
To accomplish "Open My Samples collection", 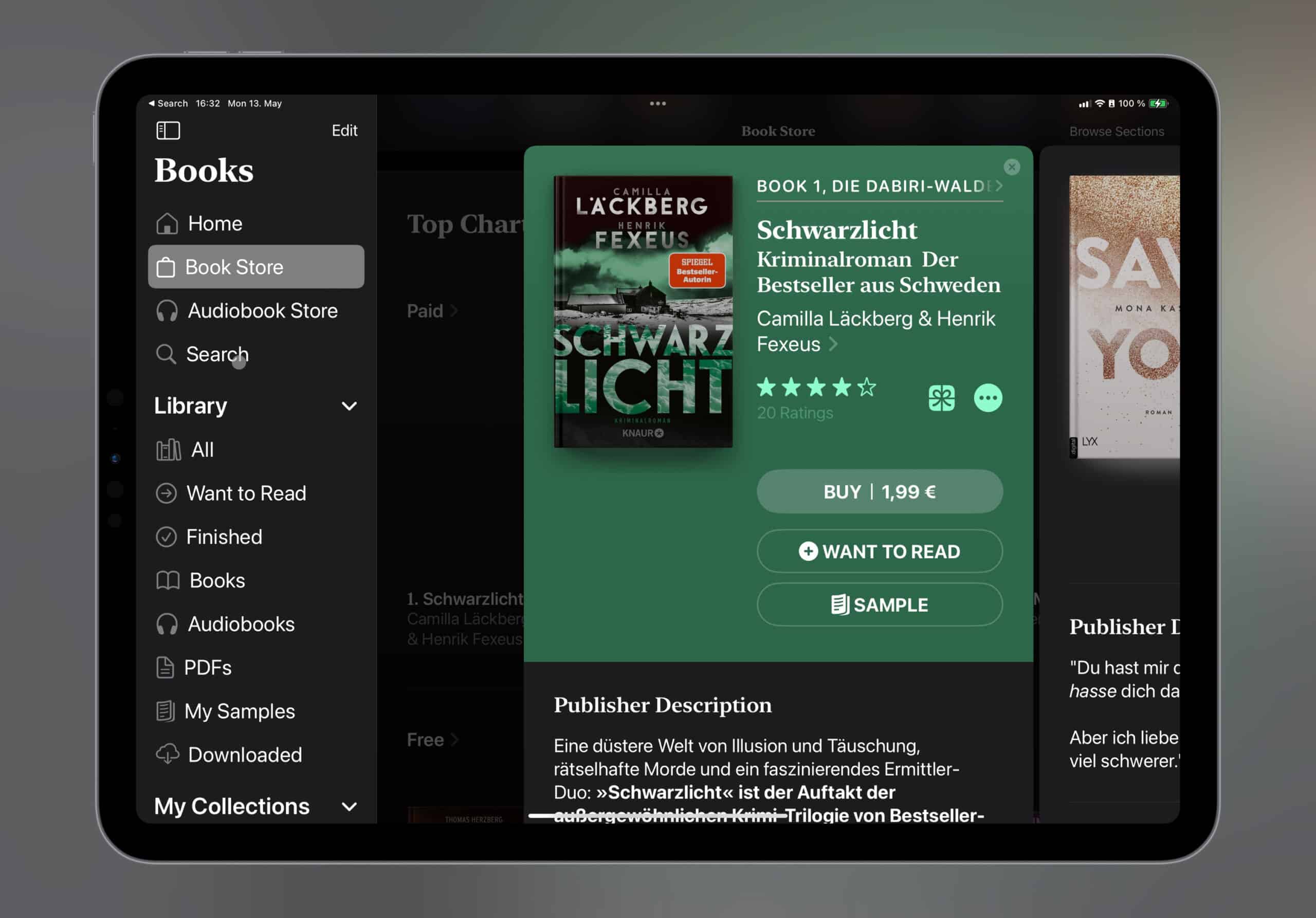I will (255, 711).
